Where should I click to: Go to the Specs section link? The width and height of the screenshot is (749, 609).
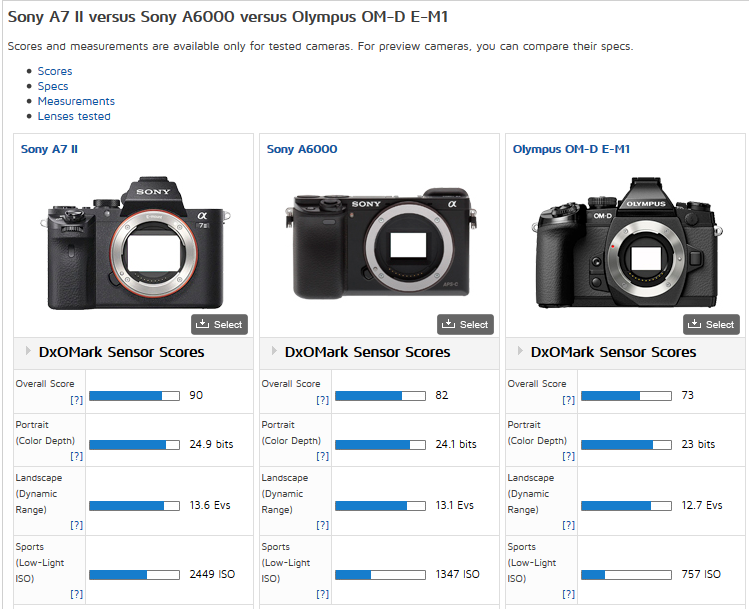tap(53, 86)
